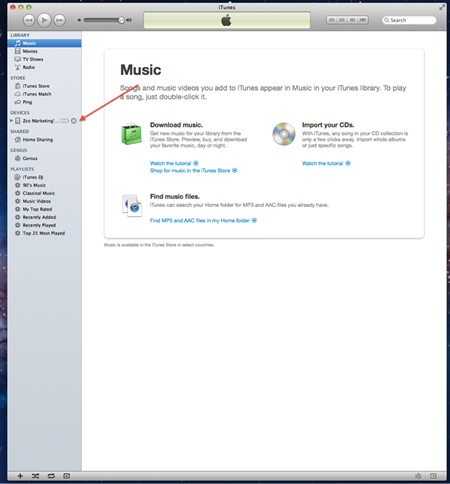
Task: Switch to album list view mode
Action: (342, 20)
